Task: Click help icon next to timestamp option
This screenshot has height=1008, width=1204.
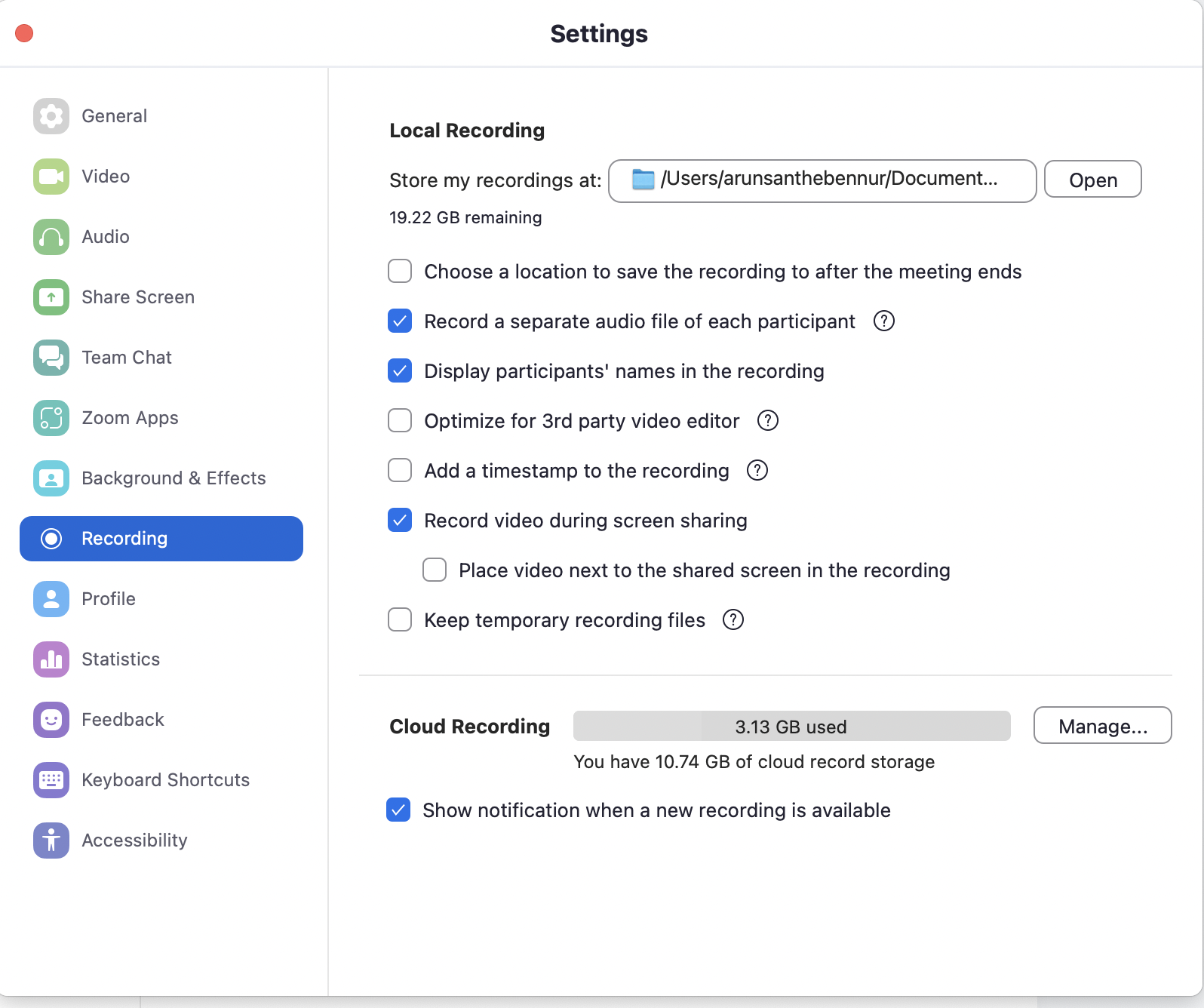Action: (x=757, y=470)
